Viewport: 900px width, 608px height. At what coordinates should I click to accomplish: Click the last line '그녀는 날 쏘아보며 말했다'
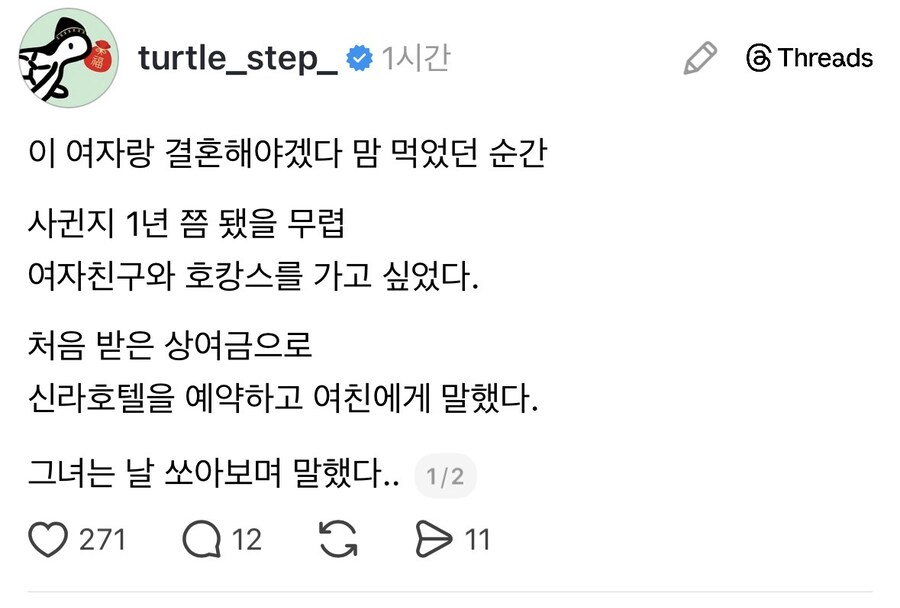click(214, 476)
